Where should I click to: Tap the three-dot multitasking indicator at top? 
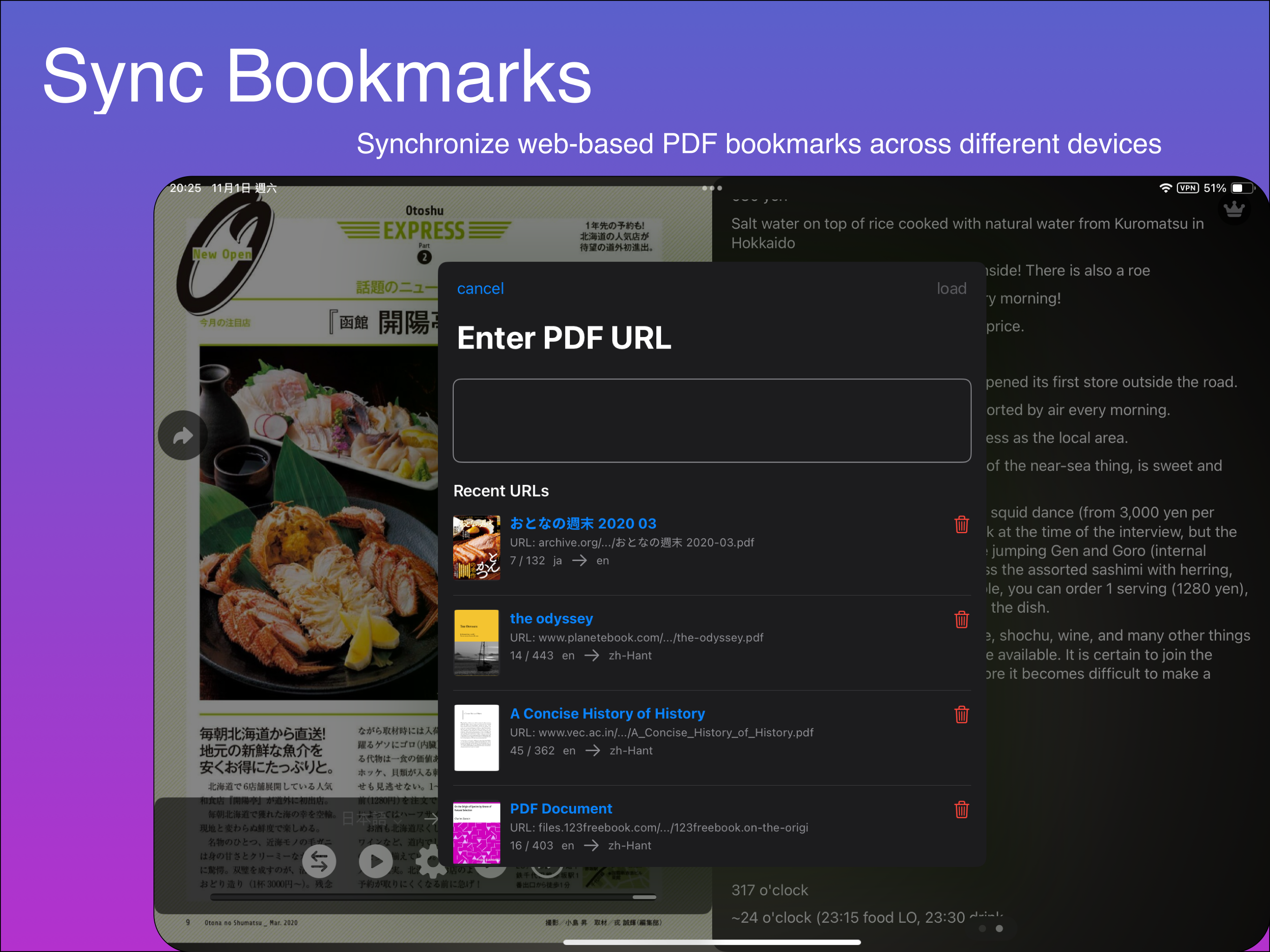tap(712, 188)
